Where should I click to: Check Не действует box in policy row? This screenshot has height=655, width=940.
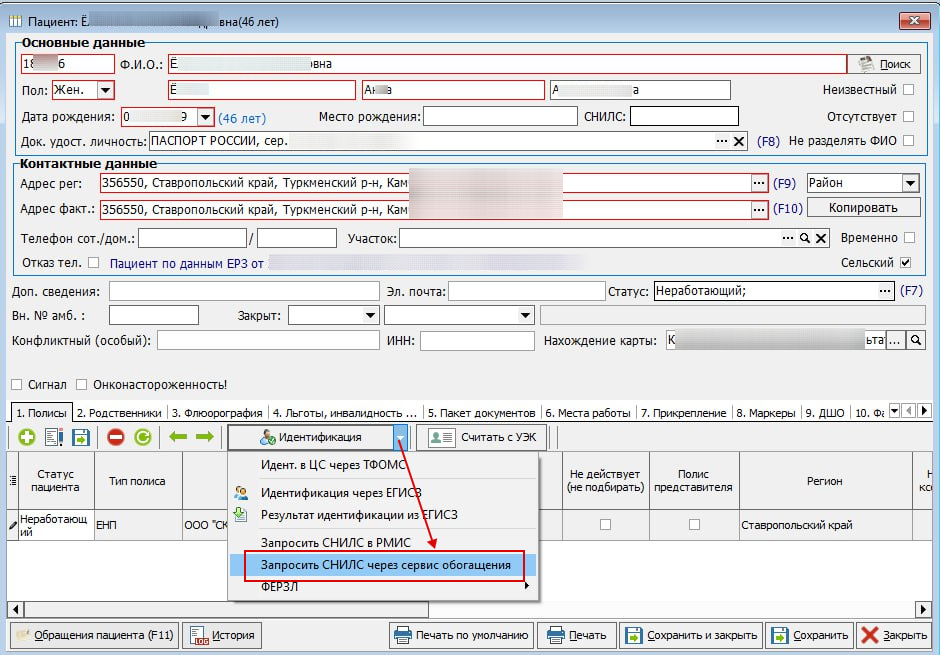605,525
